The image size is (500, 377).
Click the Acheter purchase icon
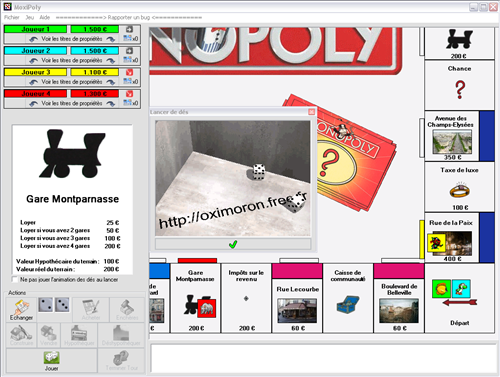point(91,310)
